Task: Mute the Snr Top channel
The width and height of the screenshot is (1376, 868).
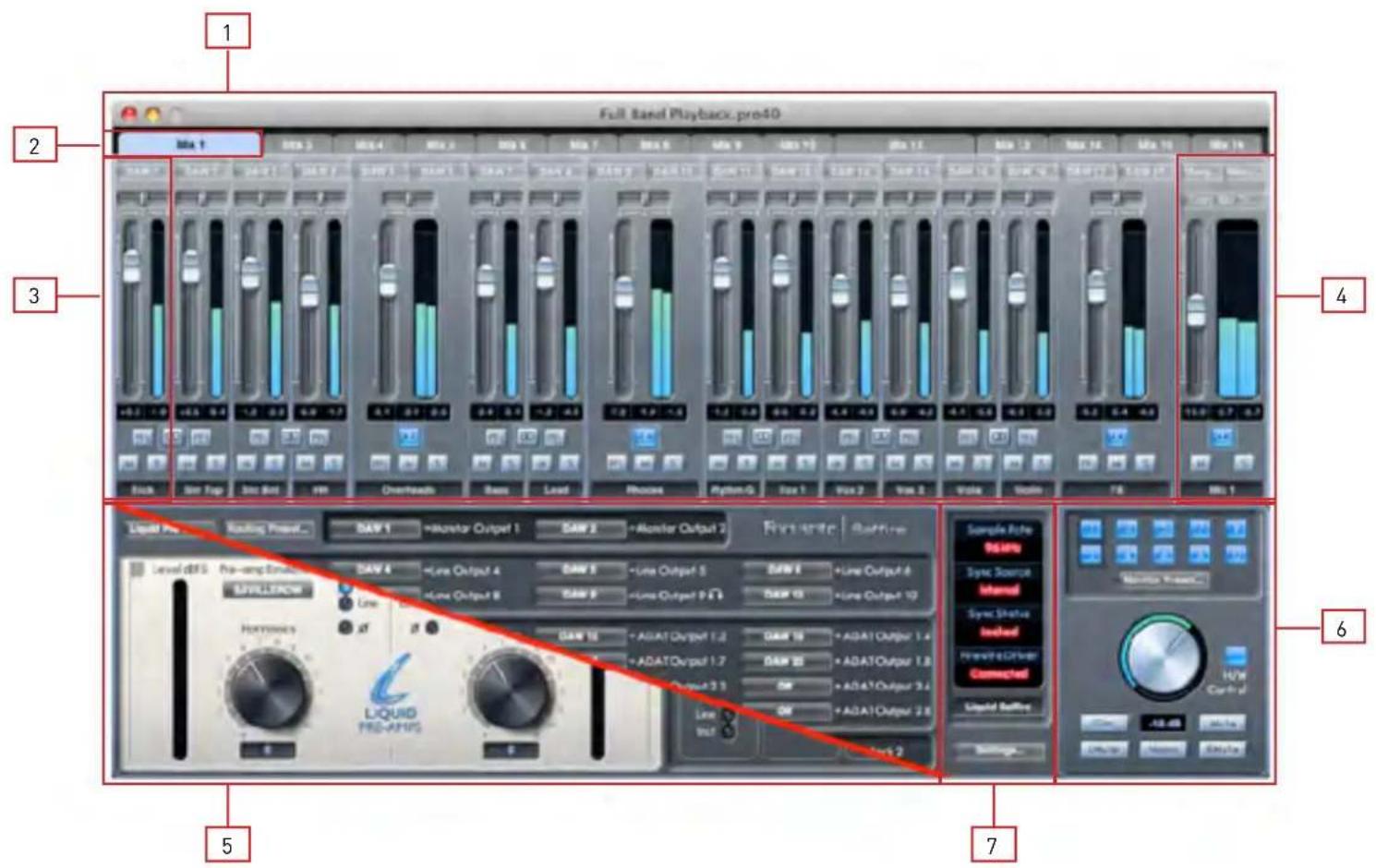Action: [187, 464]
